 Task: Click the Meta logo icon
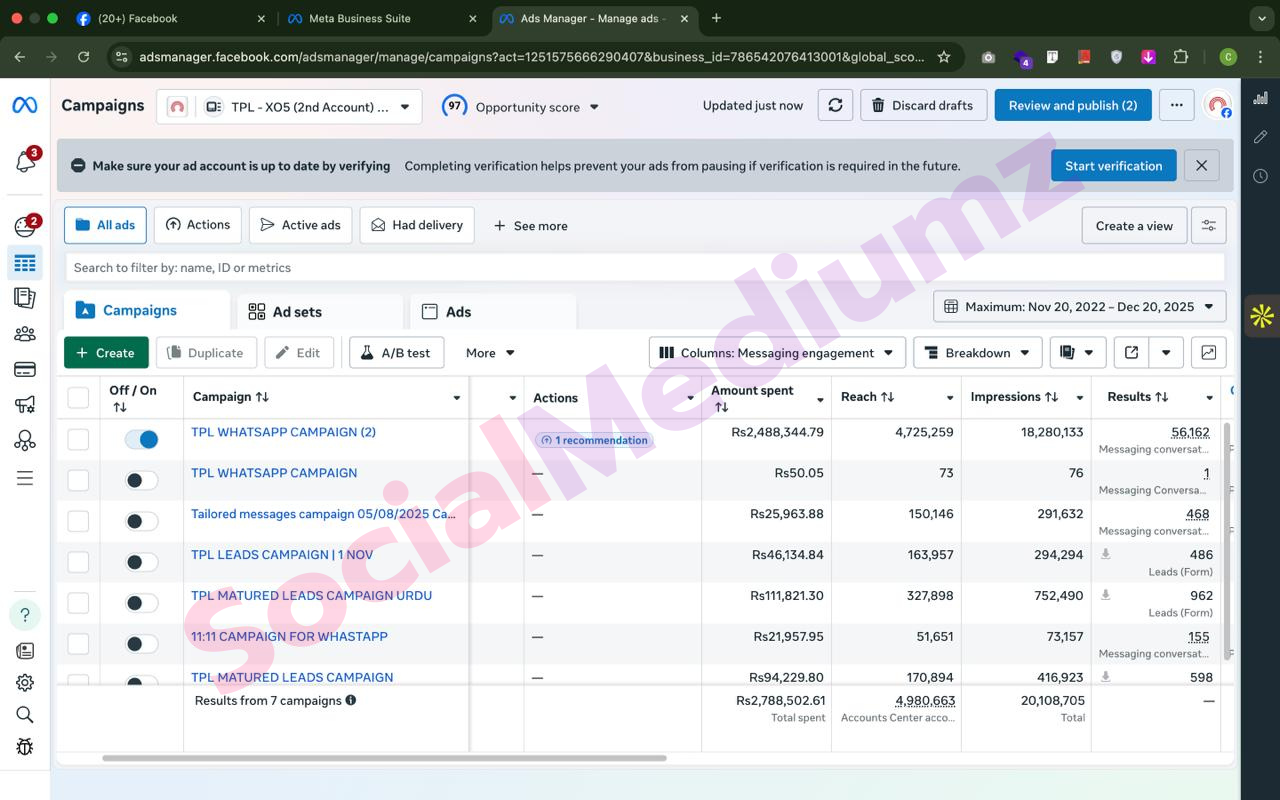pyautogui.click(x=25, y=105)
